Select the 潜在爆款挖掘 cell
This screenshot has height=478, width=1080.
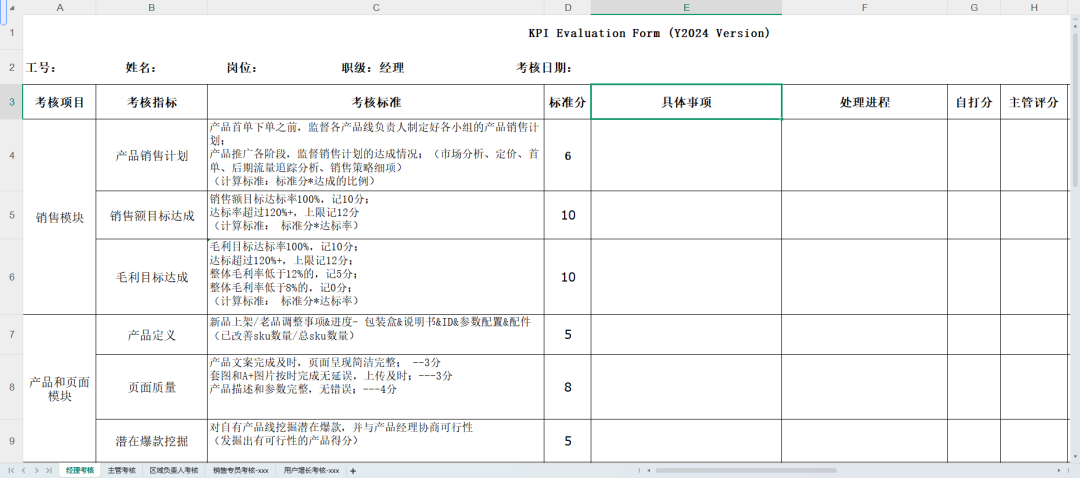[152, 441]
